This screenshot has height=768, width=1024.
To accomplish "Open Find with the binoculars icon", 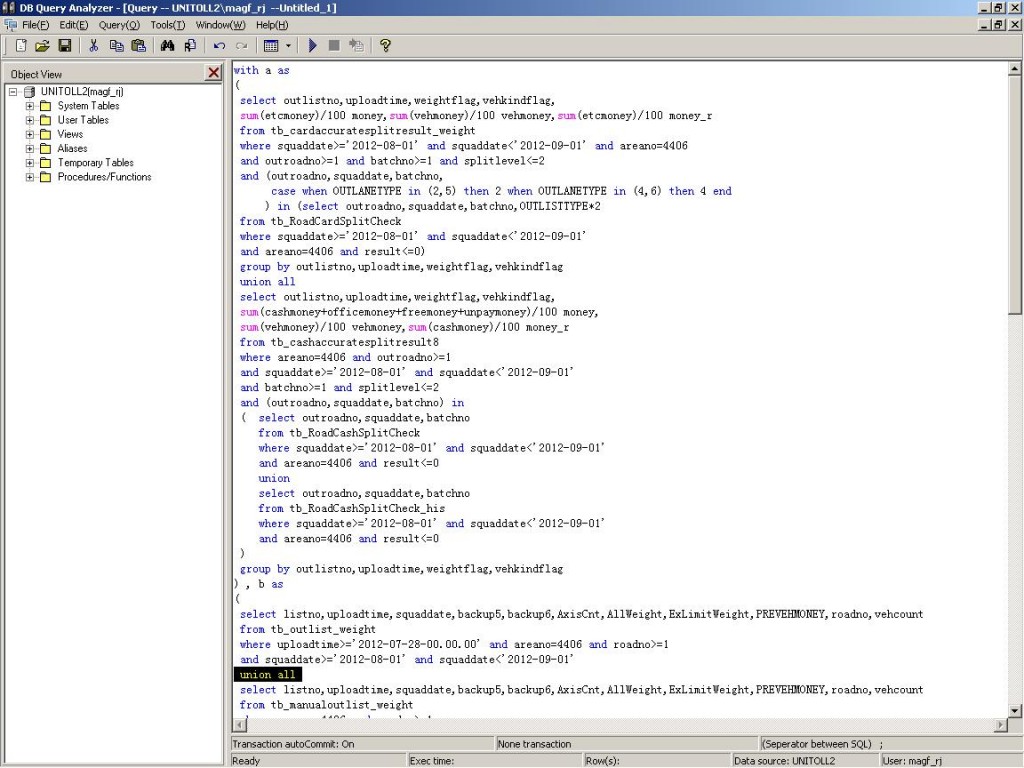I will click(167, 45).
